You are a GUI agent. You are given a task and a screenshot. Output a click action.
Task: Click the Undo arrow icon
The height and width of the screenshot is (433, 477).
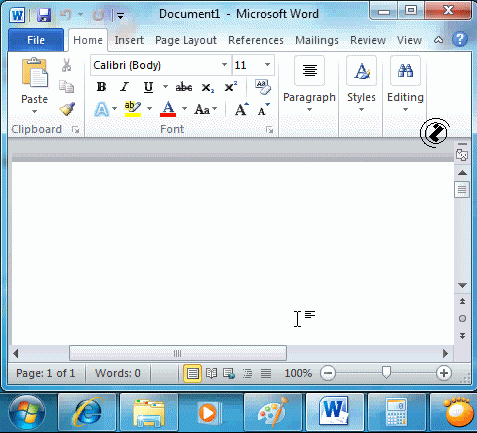coord(65,15)
